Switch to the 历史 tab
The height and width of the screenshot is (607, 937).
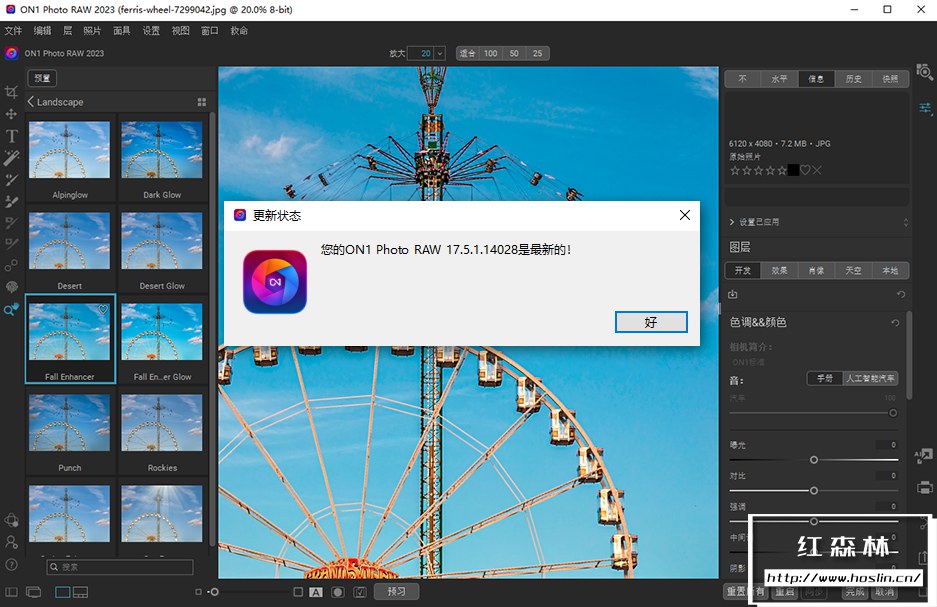click(853, 79)
